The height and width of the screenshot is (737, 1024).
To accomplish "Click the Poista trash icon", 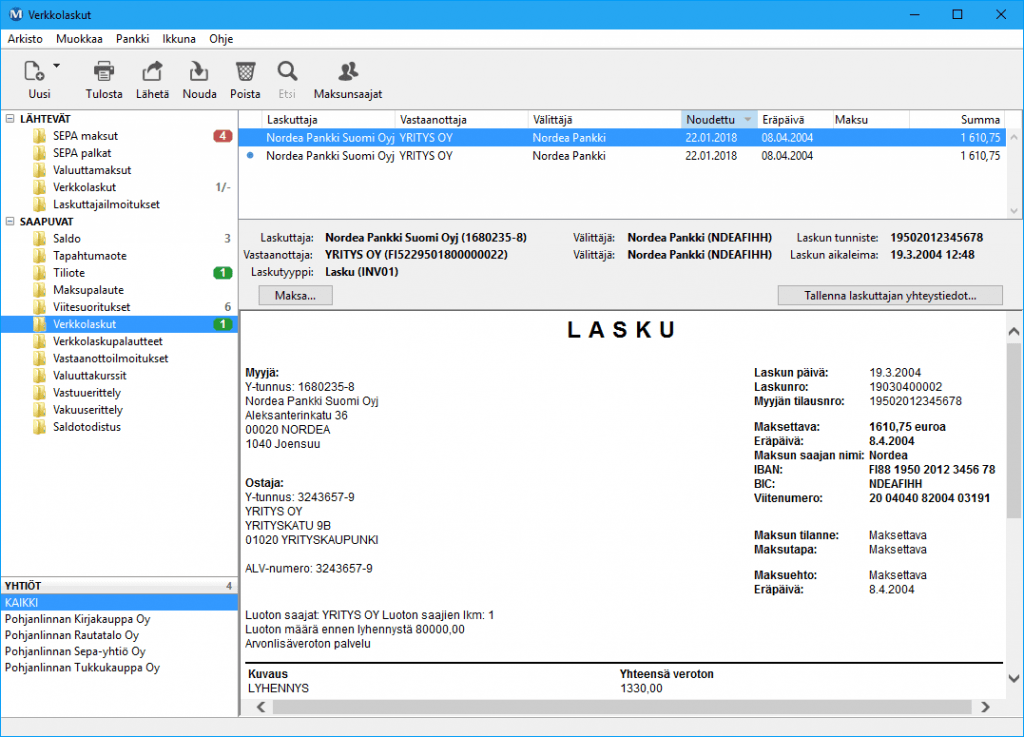I will point(245,72).
